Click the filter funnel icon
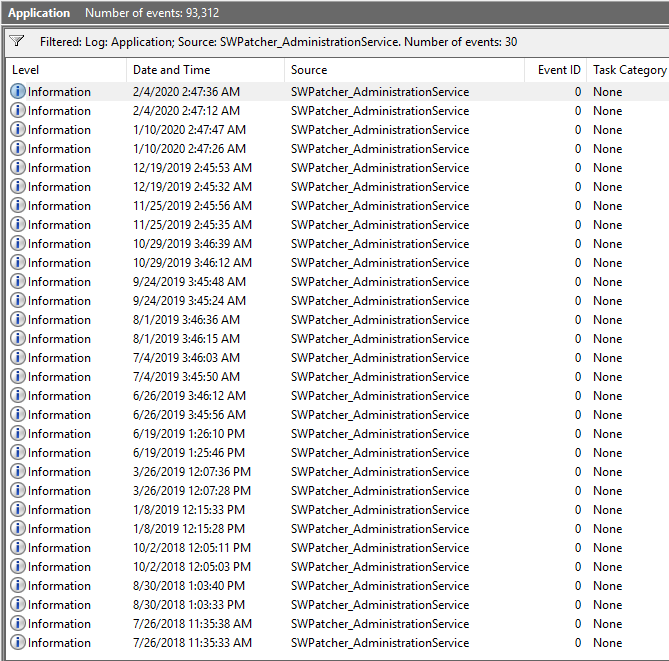 [x=17, y=41]
